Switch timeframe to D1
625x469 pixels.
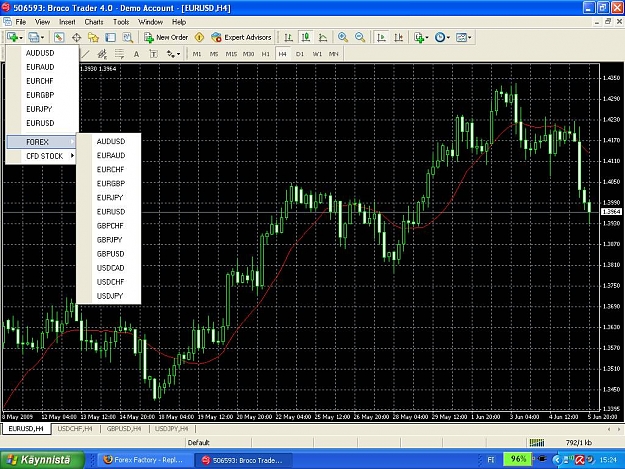pos(300,54)
